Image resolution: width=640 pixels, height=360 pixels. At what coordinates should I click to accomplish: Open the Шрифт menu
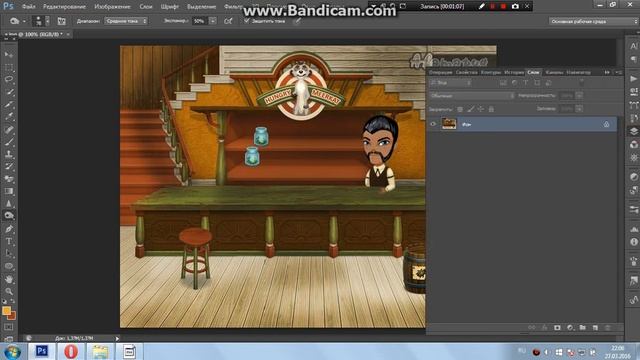coord(169,7)
